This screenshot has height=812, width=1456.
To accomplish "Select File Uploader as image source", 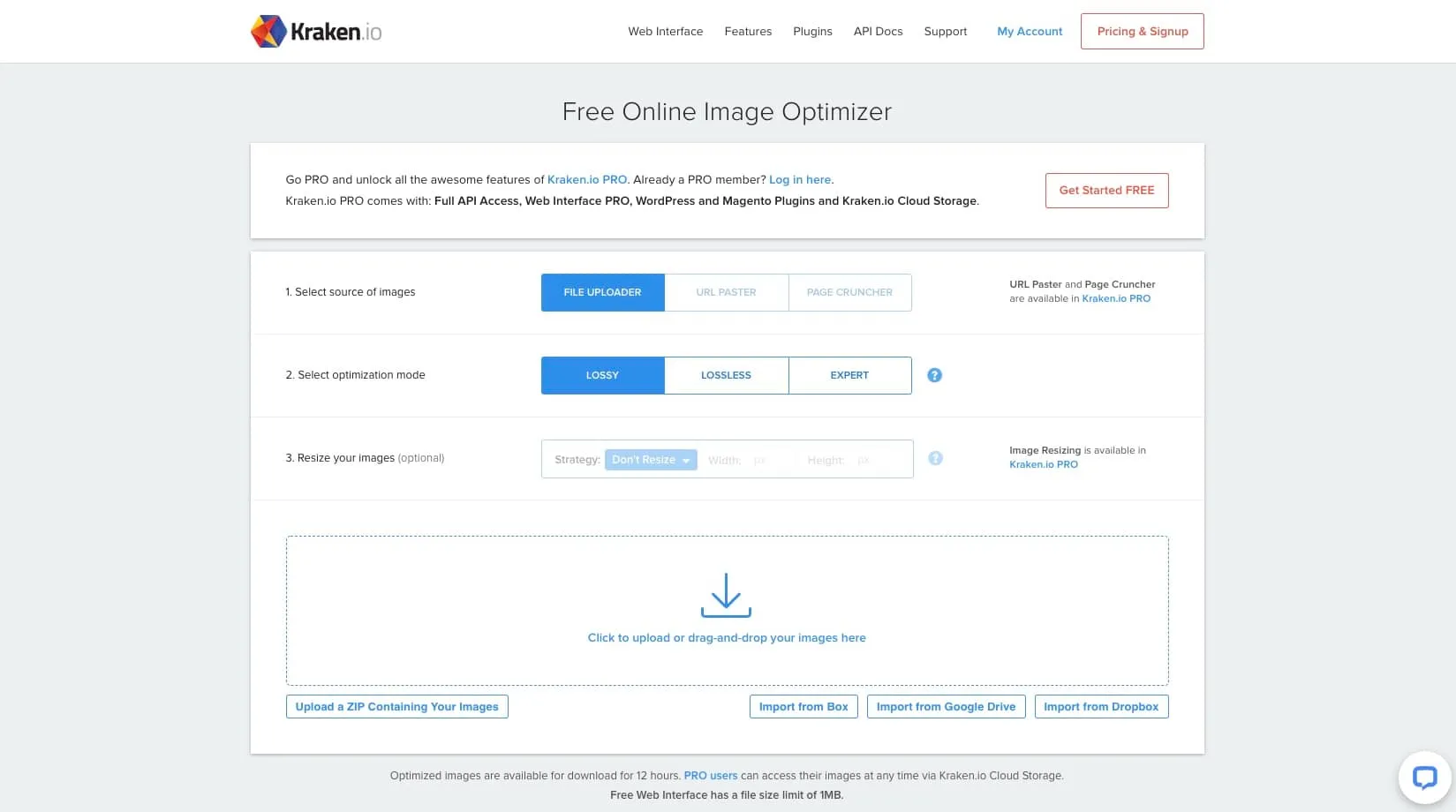I will tap(602, 292).
